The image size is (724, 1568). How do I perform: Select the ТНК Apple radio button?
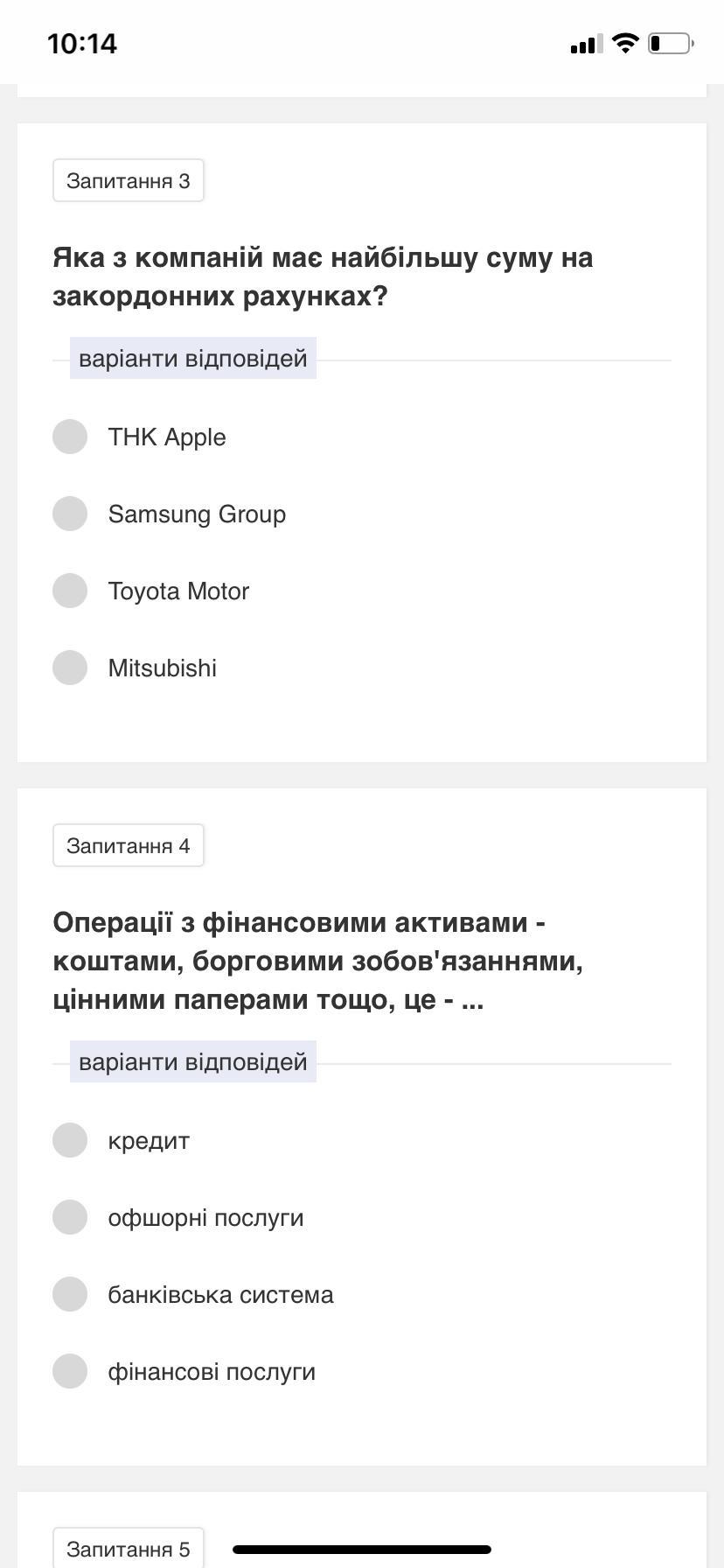[70, 437]
